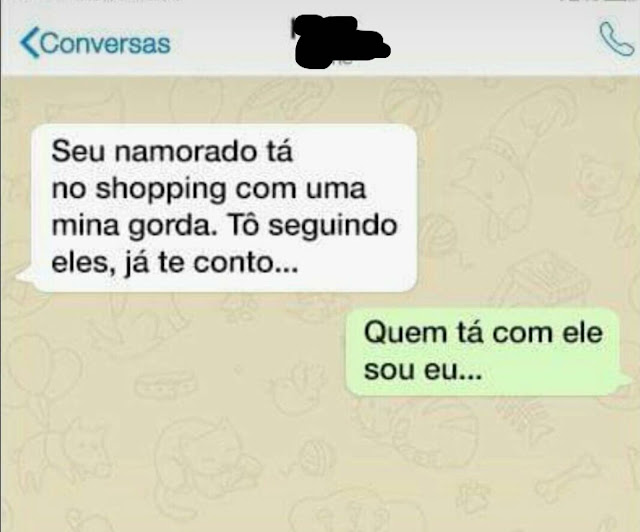This screenshot has height=532, width=640.
Task: Click the word "shopping" in the message
Action: (x=161, y=190)
